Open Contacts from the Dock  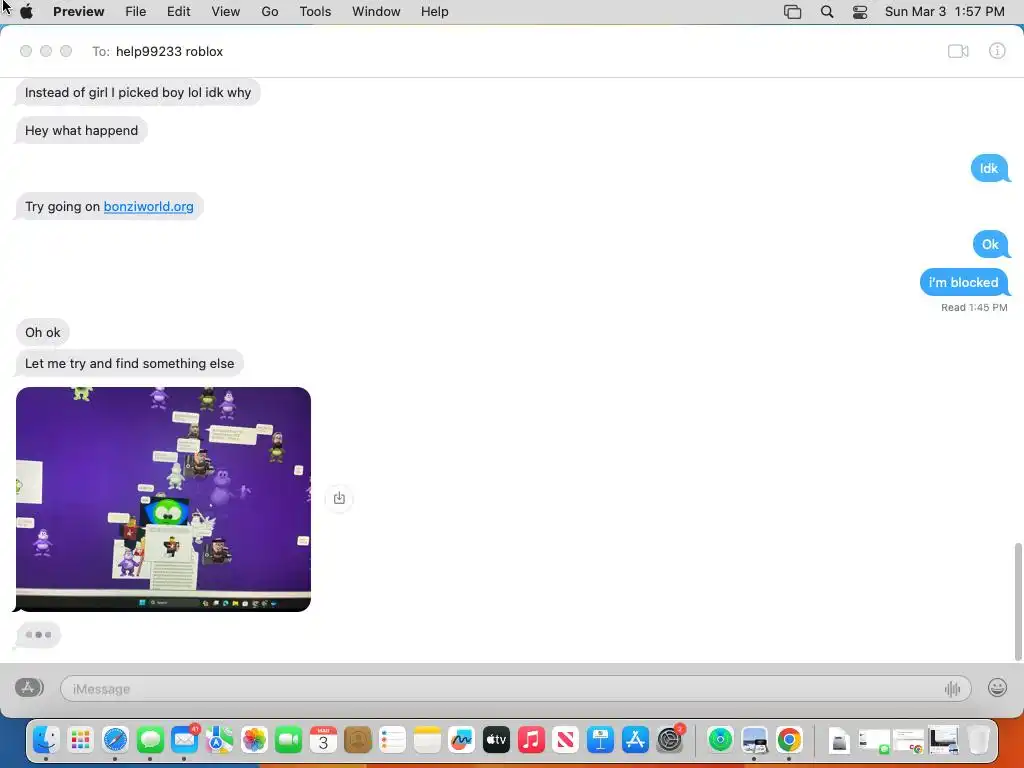tap(358, 740)
